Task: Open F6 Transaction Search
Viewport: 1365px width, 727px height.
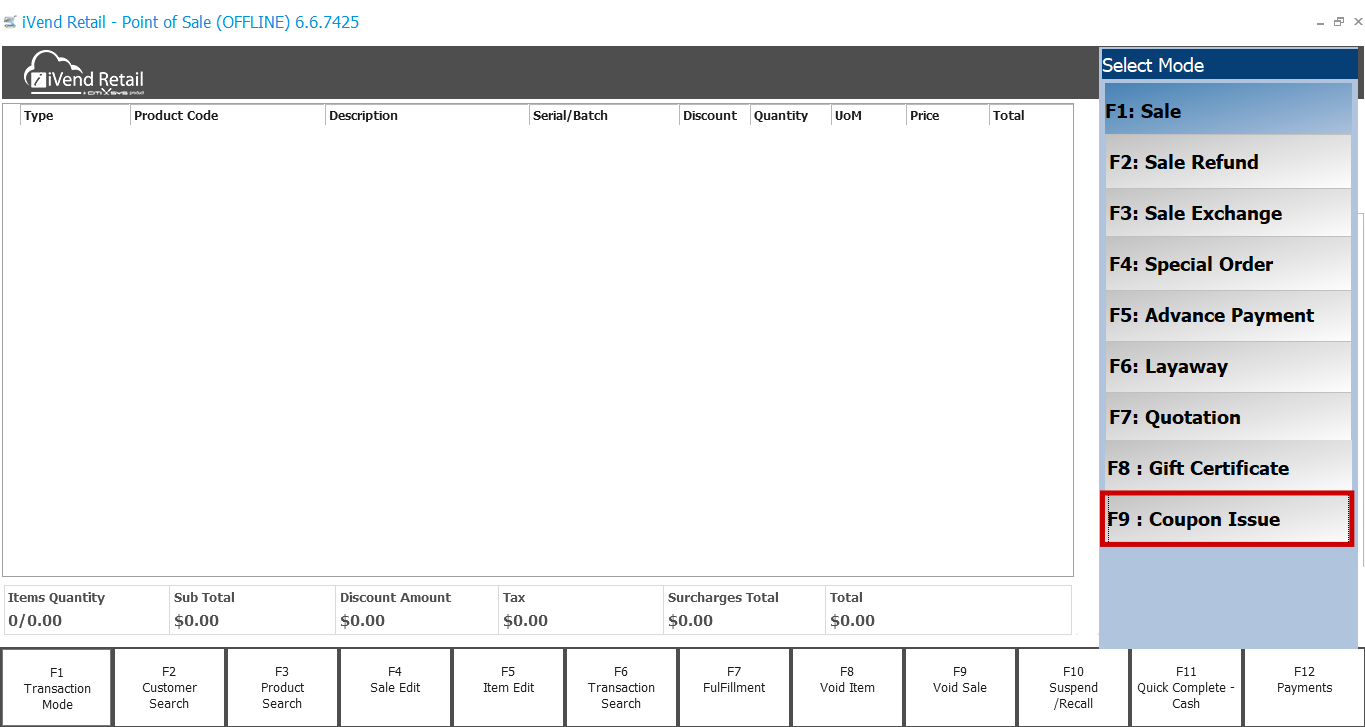Action: tap(622, 688)
